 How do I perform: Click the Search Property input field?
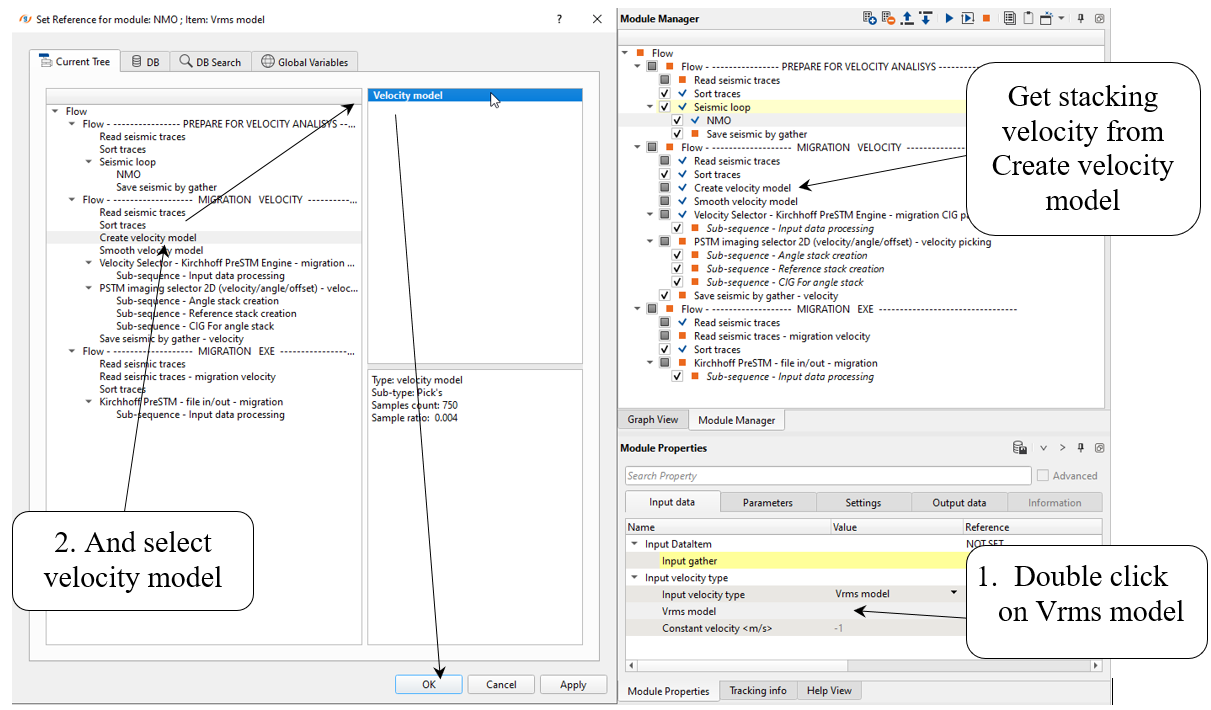pyautogui.click(x=827, y=476)
